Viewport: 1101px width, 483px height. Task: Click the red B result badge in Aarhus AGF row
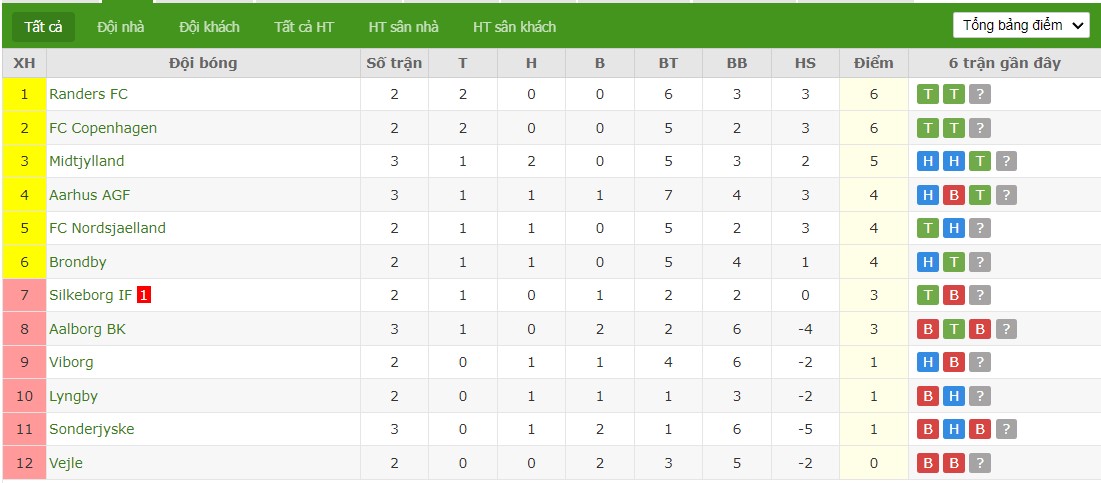click(x=954, y=194)
